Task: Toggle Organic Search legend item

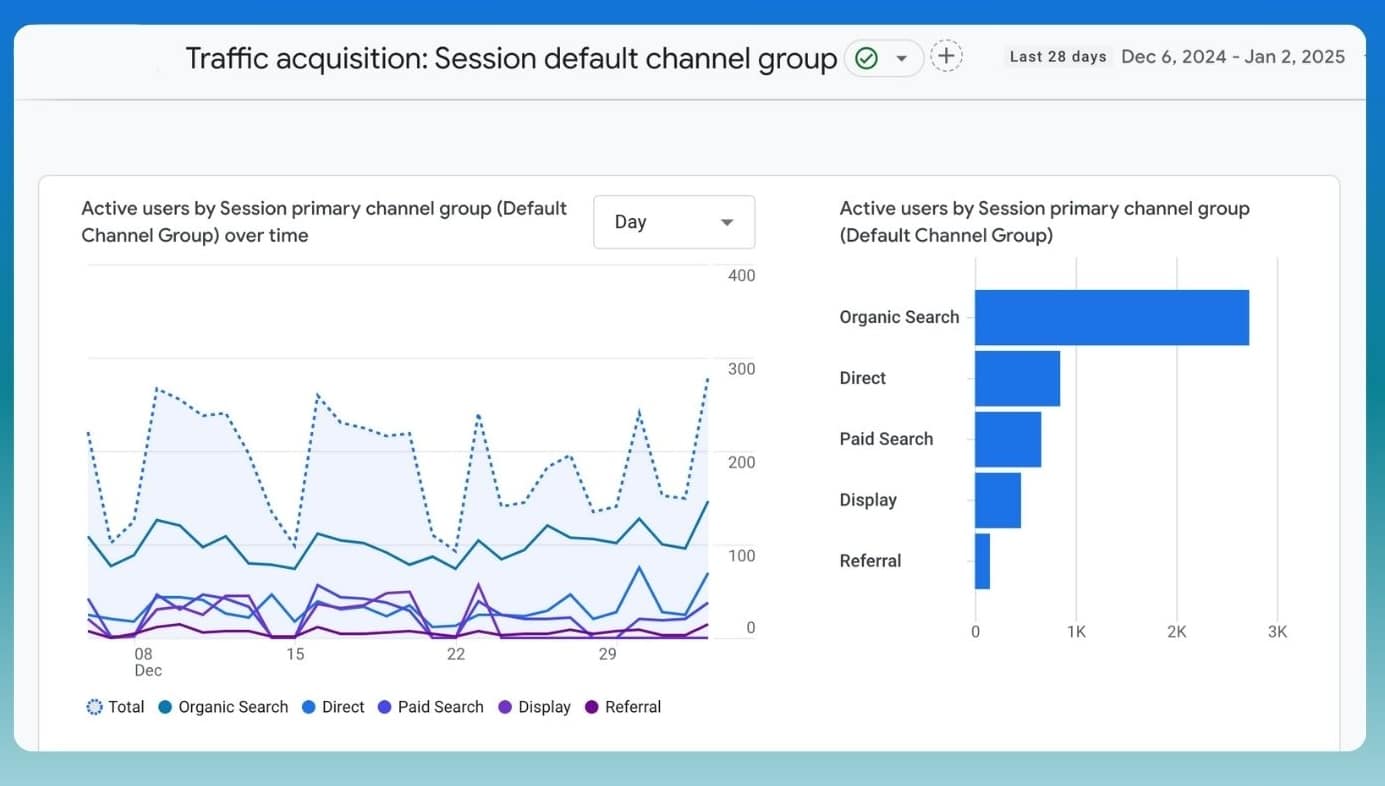Action: 223,707
